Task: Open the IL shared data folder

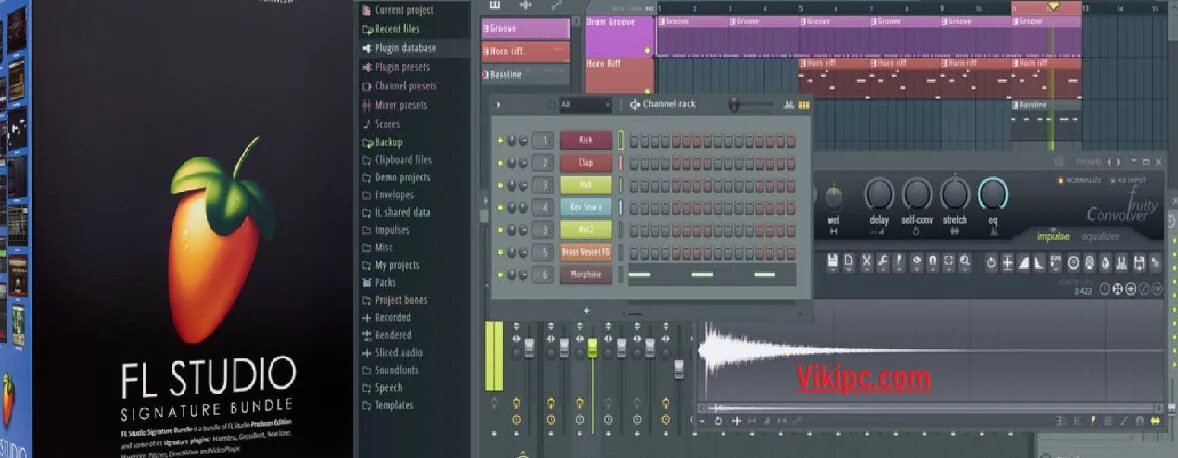Action: tap(396, 212)
